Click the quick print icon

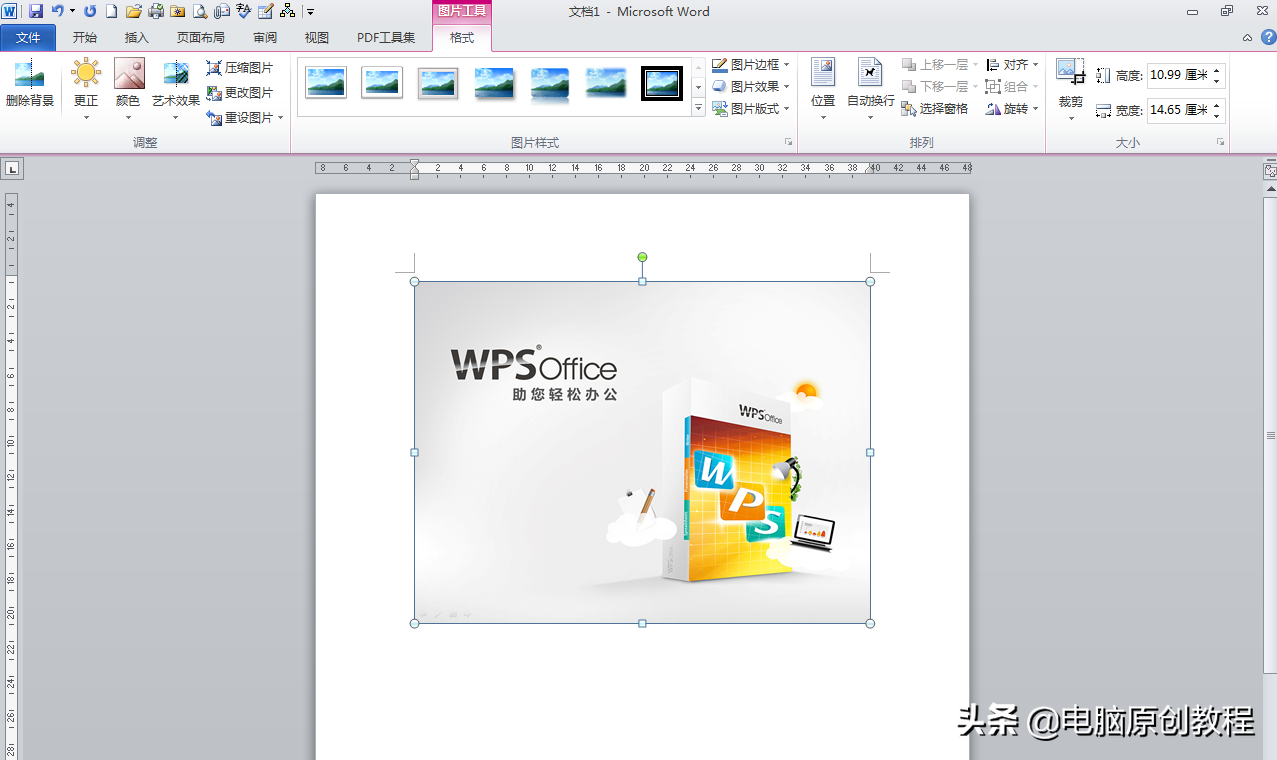156,11
